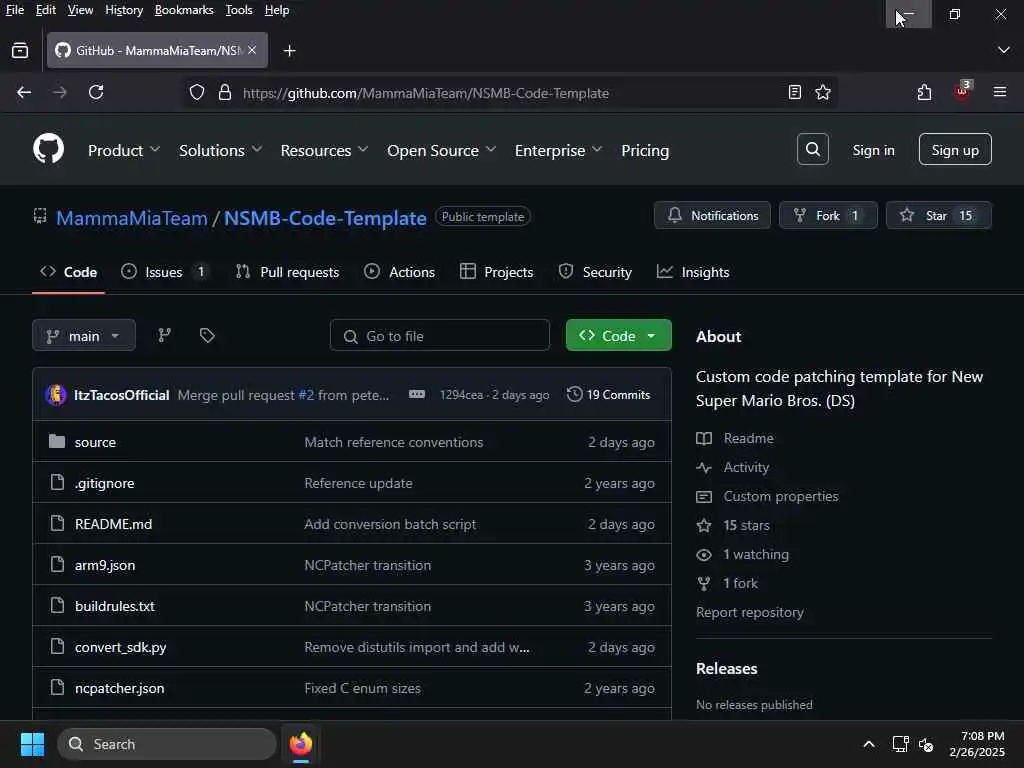The width and height of the screenshot is (1024, 768).
Task: Open the green Code dropdown button
Action: click(x=618, y=336)
